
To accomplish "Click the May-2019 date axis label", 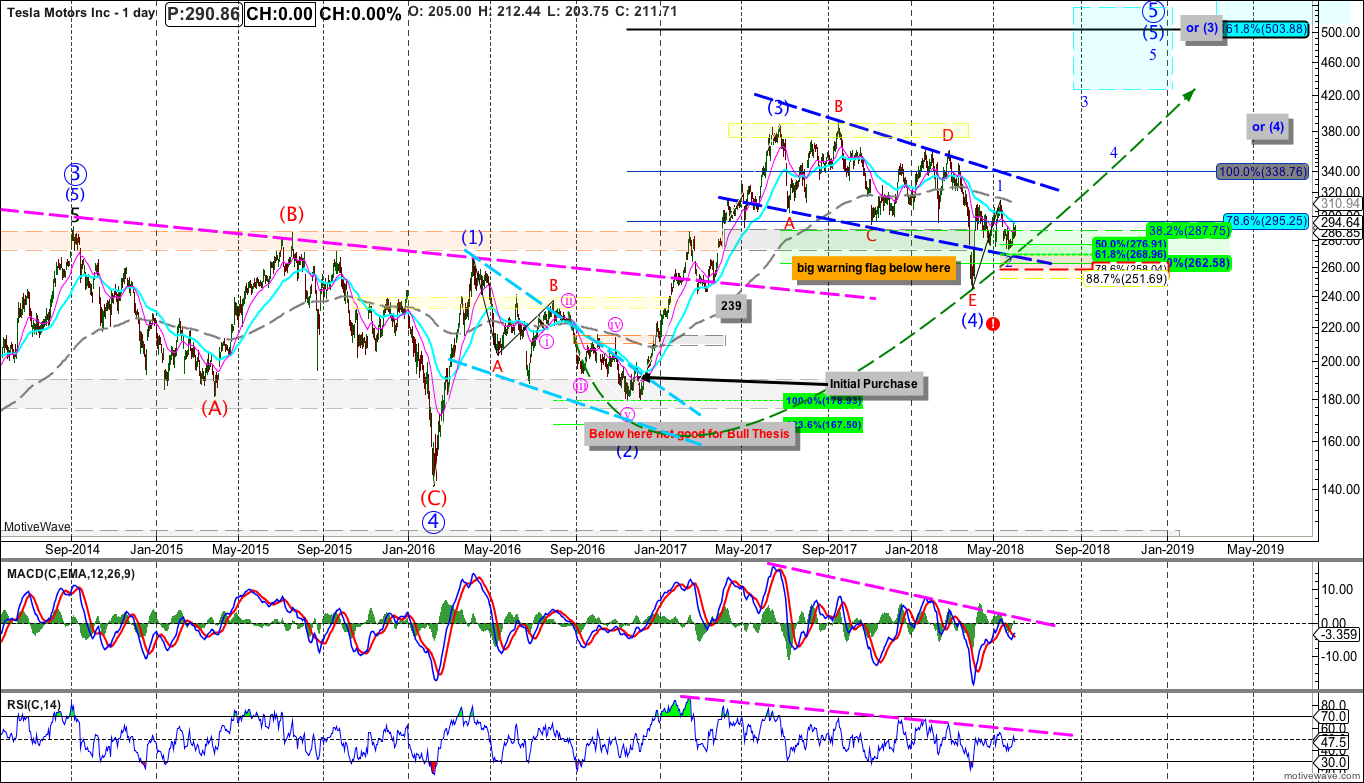I will click(x=1256, y=548).
